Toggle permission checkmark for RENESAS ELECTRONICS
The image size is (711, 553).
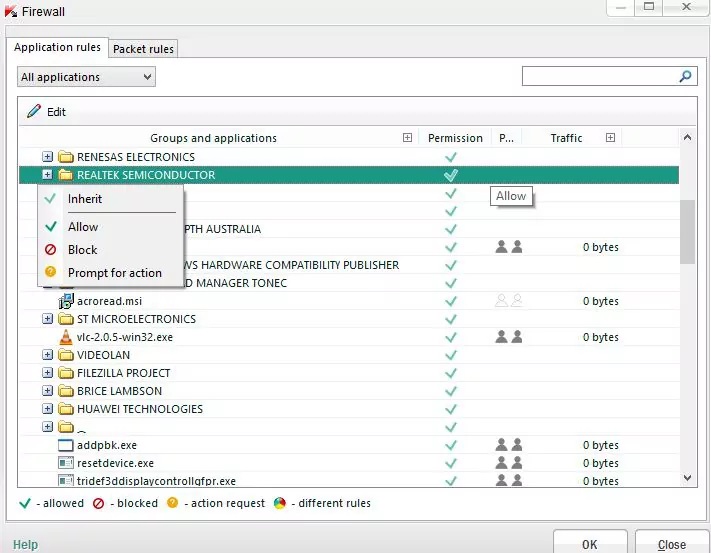tap(451, 157)
